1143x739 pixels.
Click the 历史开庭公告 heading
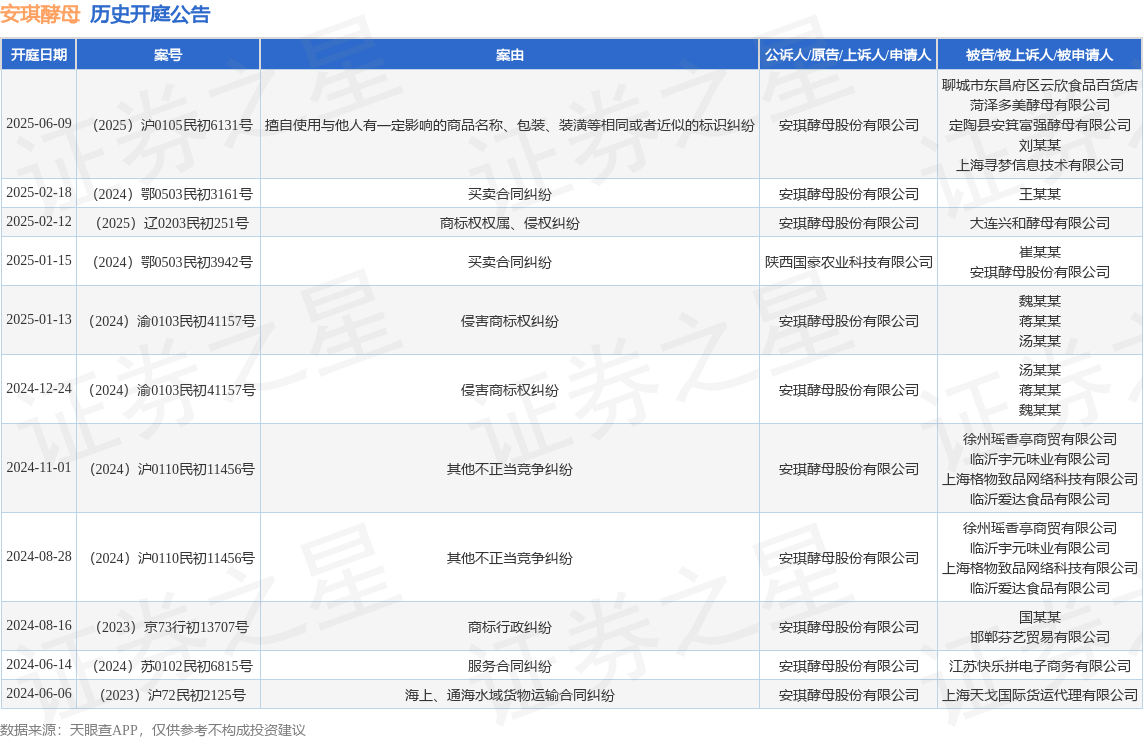pos(150,14)
